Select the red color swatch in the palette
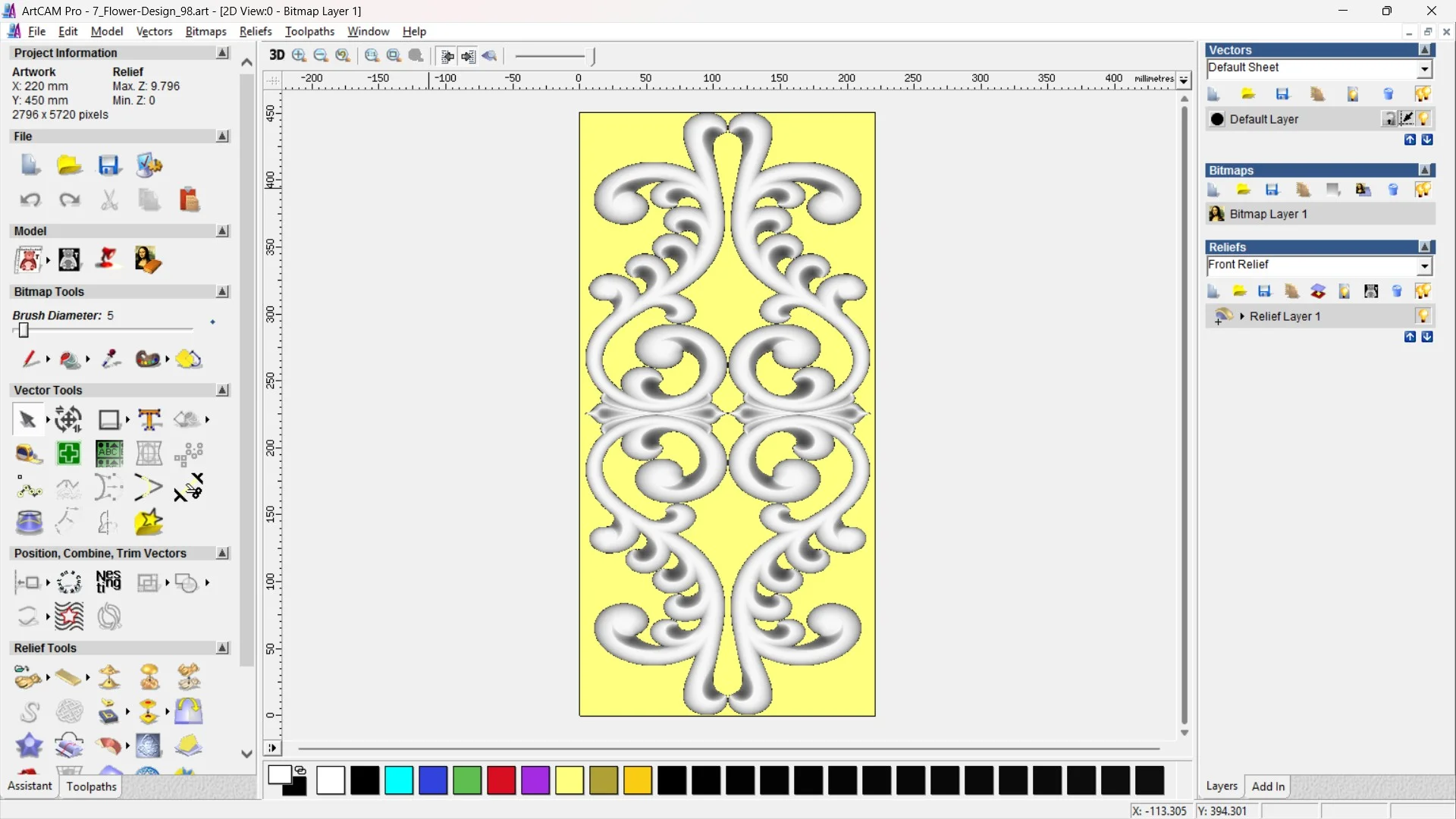 click(x=501, y=781)
